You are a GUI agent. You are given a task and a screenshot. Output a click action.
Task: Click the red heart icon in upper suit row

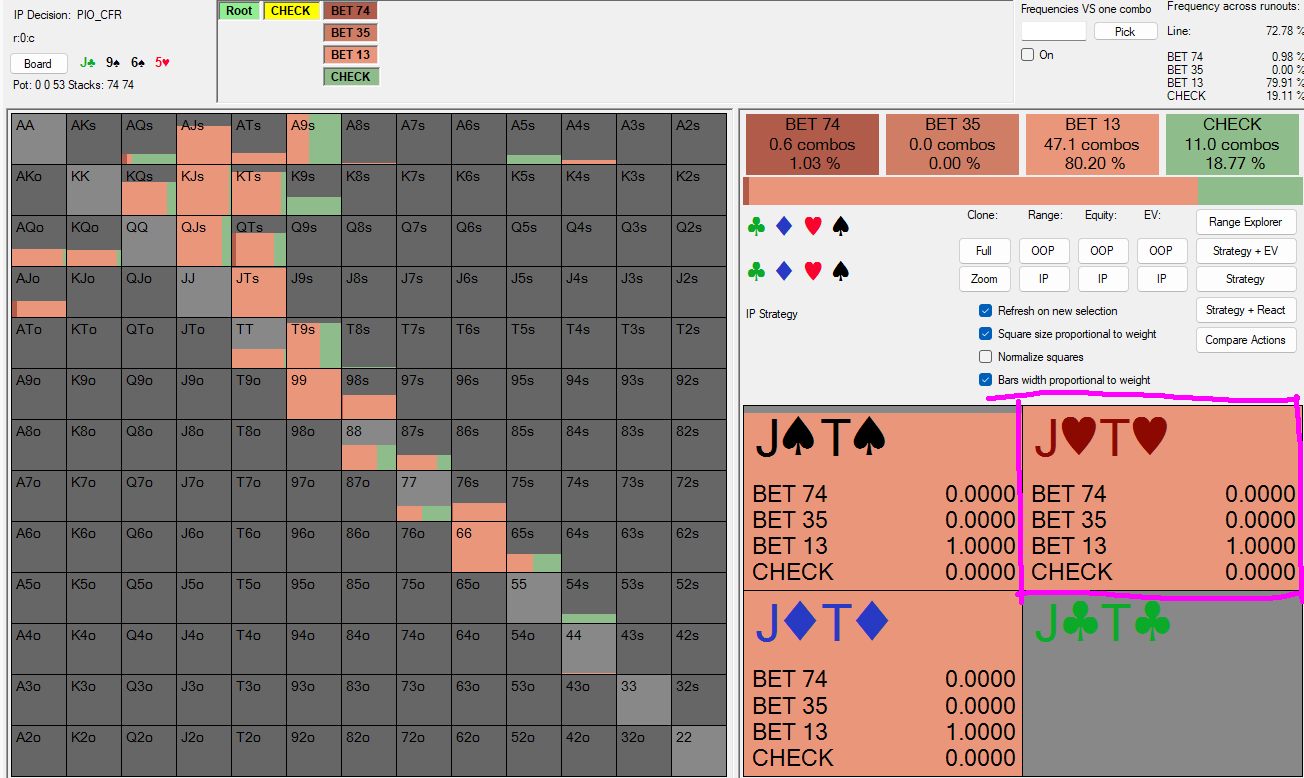coord(813,227)
